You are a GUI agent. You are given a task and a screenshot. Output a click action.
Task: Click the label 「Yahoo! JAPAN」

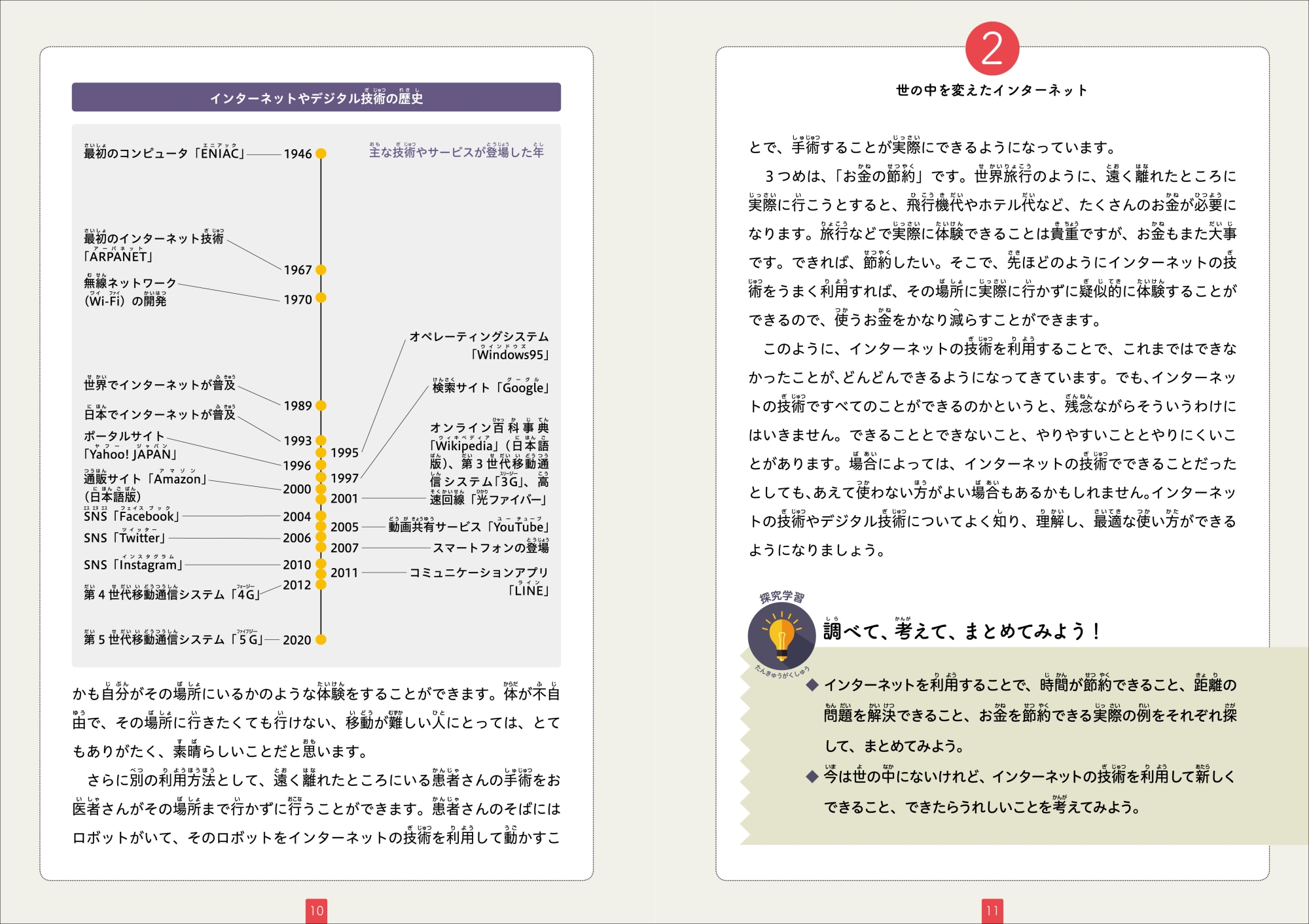pyautogui.click(x=130, y=453)
